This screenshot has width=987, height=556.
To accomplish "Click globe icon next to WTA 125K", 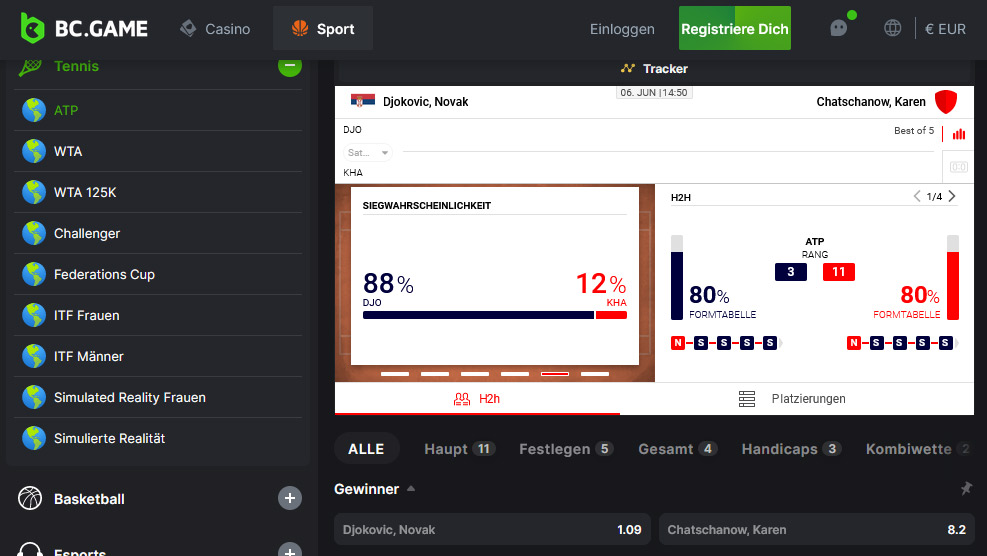I will [34, 192].
